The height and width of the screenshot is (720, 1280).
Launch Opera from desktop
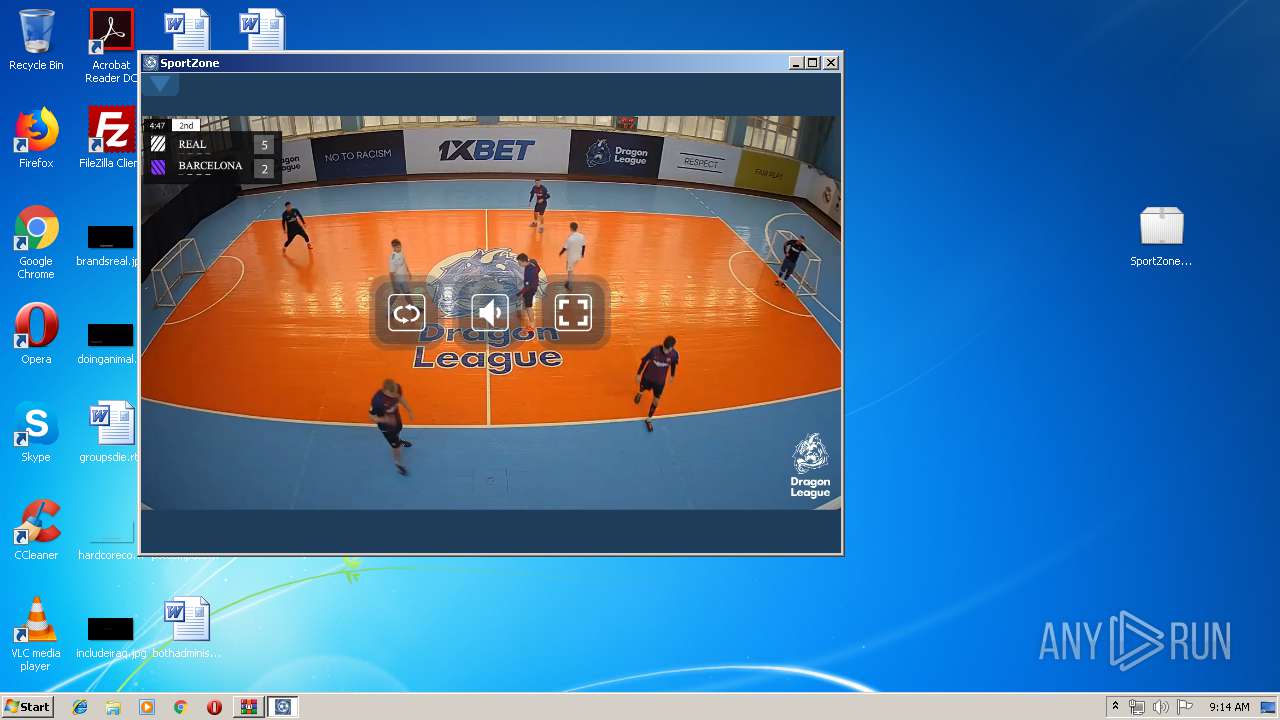coord(36,334)
